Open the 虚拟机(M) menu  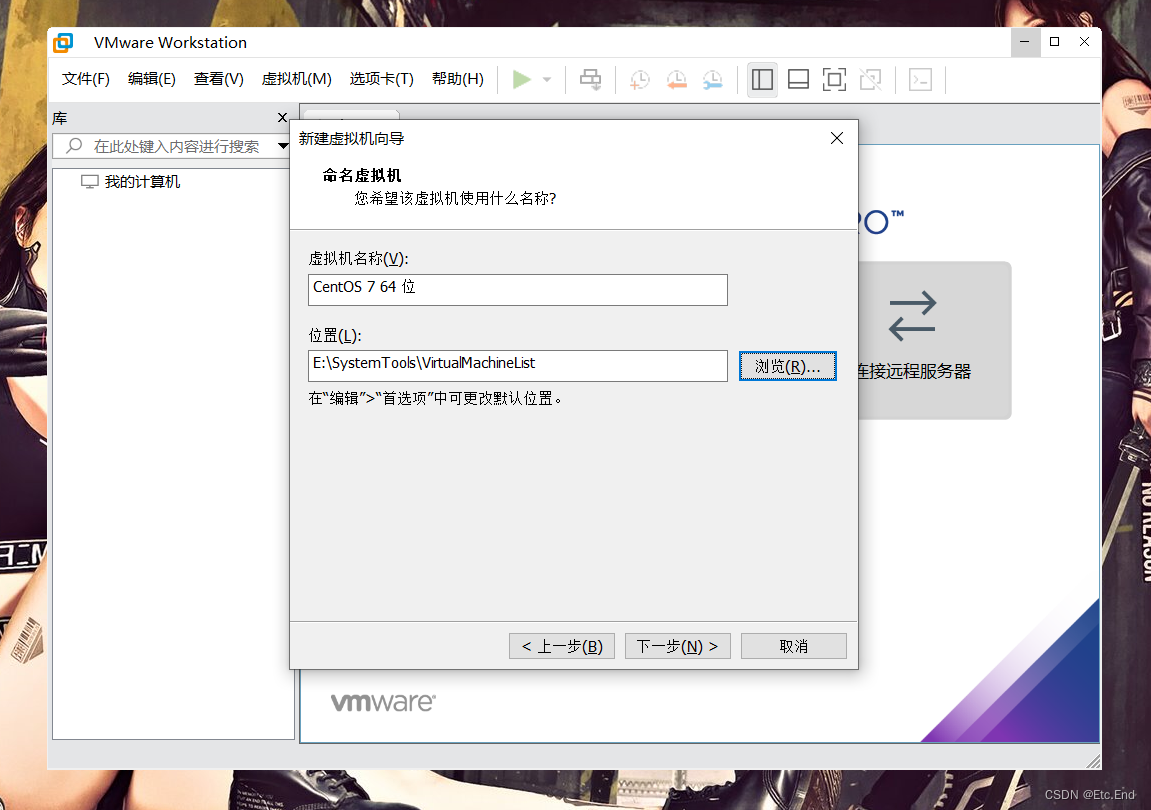click(x=297, y=79)
